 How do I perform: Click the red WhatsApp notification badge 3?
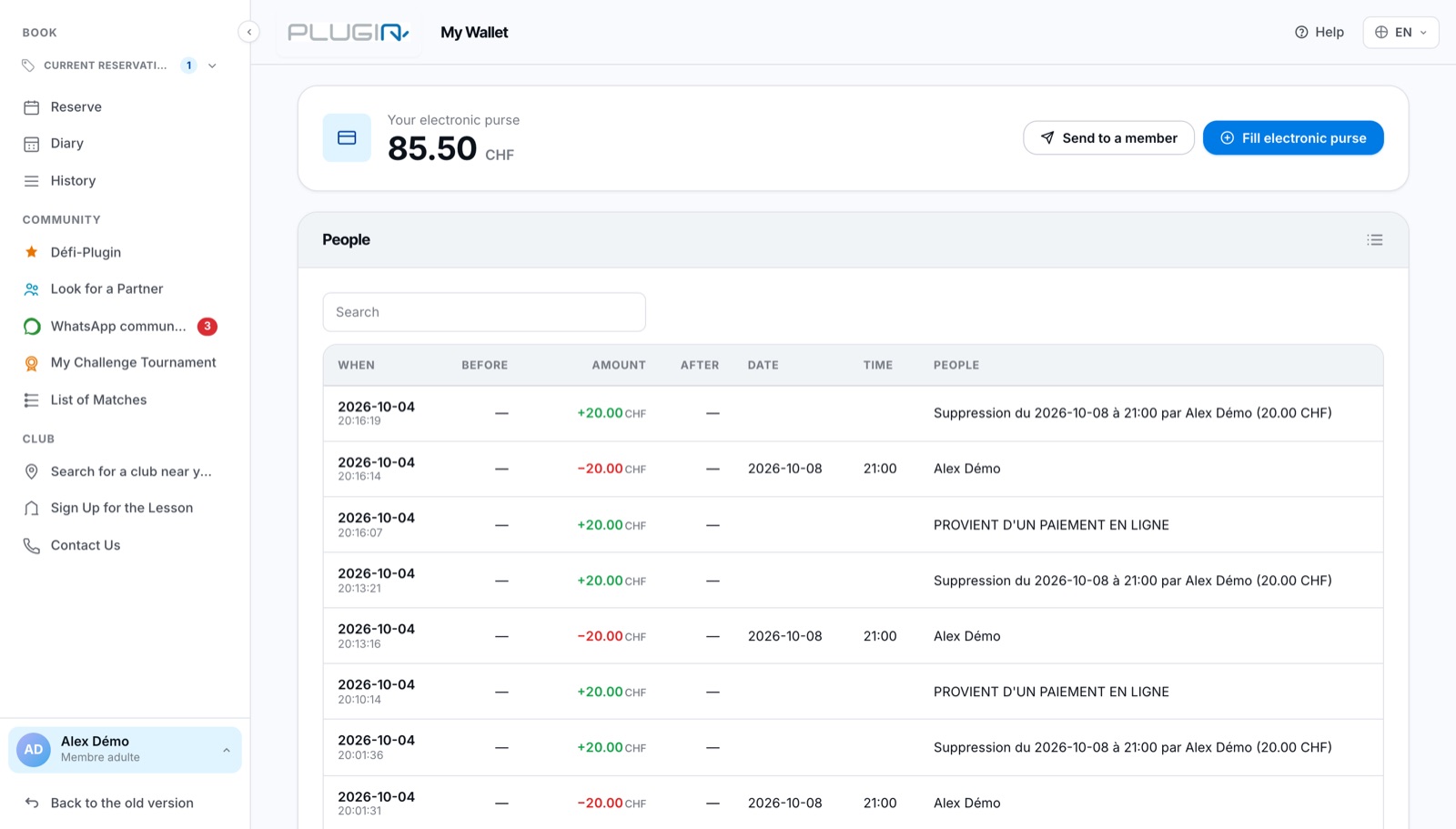pyautogui.click(x=207, y=326)
